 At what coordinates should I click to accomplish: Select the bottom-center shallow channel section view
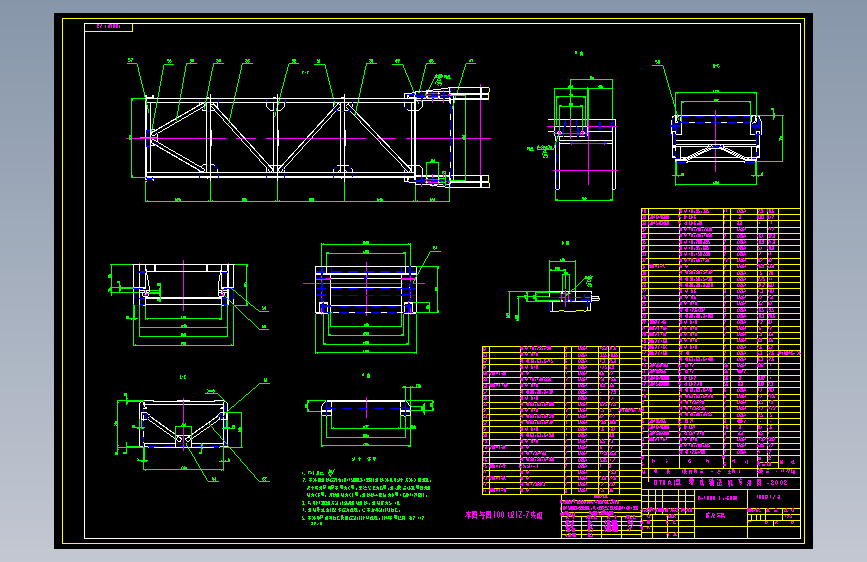click(367, 416)
